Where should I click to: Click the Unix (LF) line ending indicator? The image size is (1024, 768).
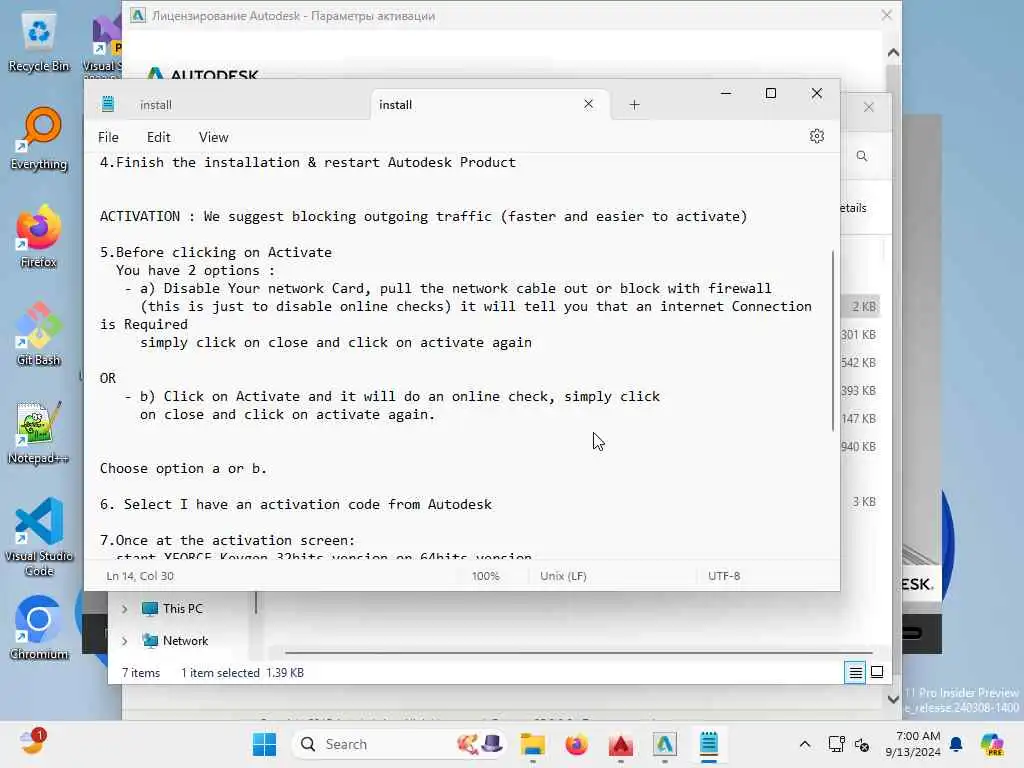(x=563, y=576)
